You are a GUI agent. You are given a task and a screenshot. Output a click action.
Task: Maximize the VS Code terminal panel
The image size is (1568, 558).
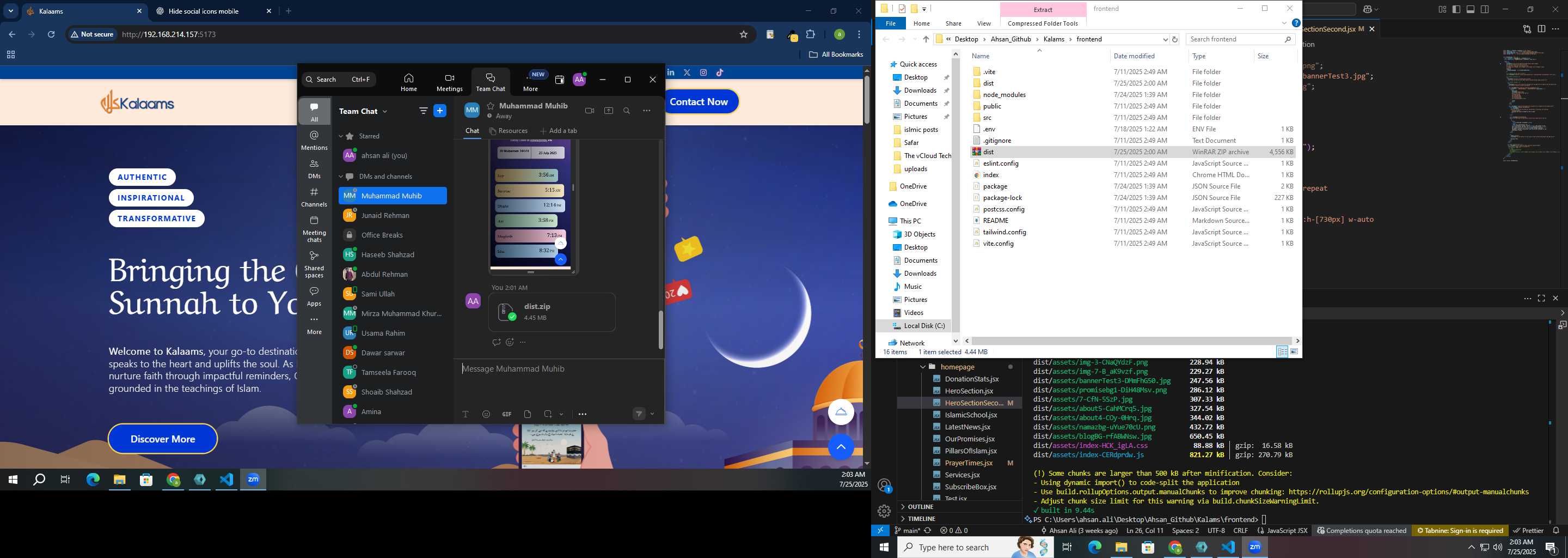(x=1541, y=299)
